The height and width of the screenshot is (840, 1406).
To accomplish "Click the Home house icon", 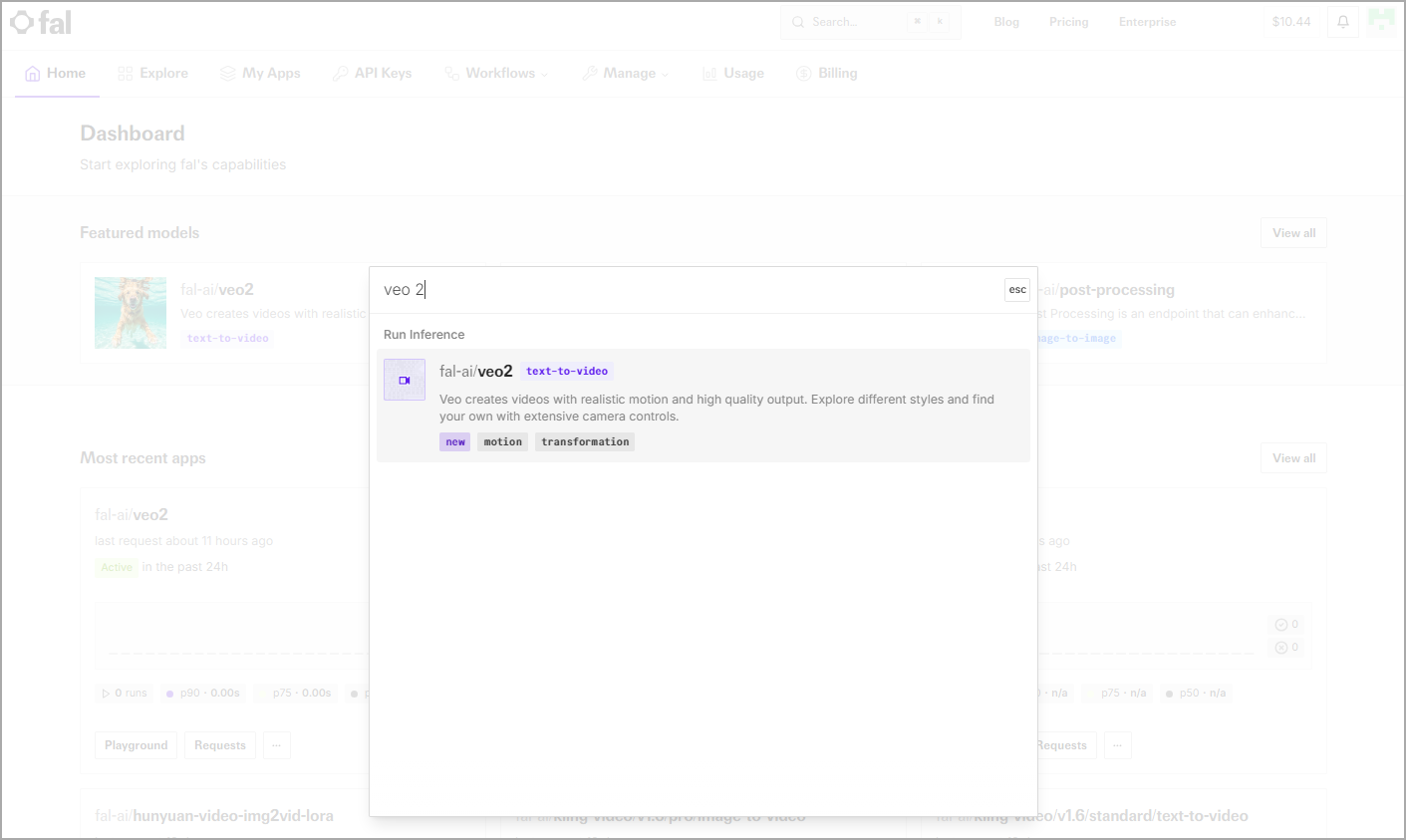I will (33, 74).
